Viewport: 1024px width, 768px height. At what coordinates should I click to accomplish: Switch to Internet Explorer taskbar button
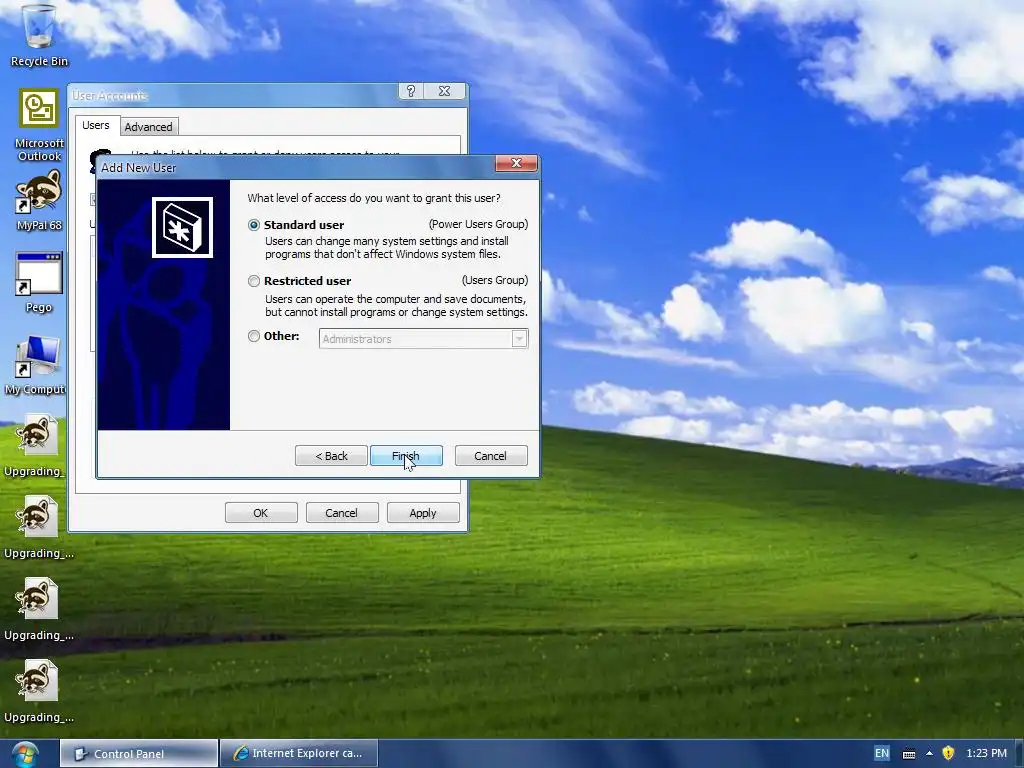pos(299,754)
